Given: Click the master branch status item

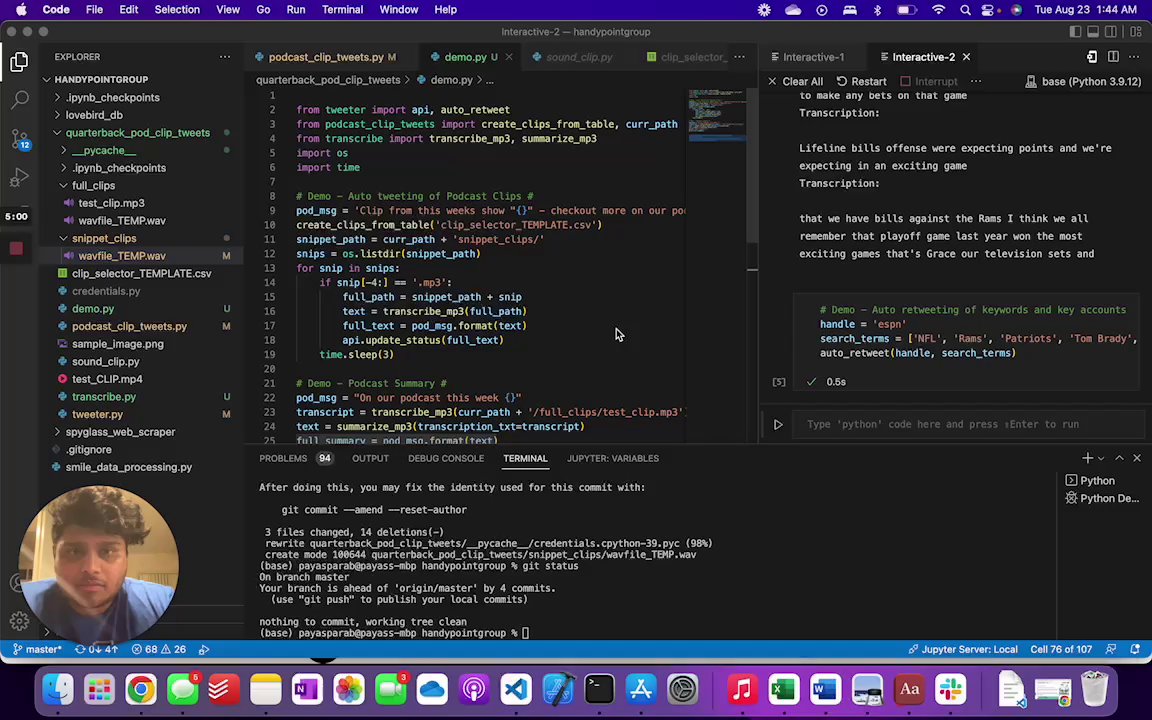Looking at the screenshot, I should [37, 649].
